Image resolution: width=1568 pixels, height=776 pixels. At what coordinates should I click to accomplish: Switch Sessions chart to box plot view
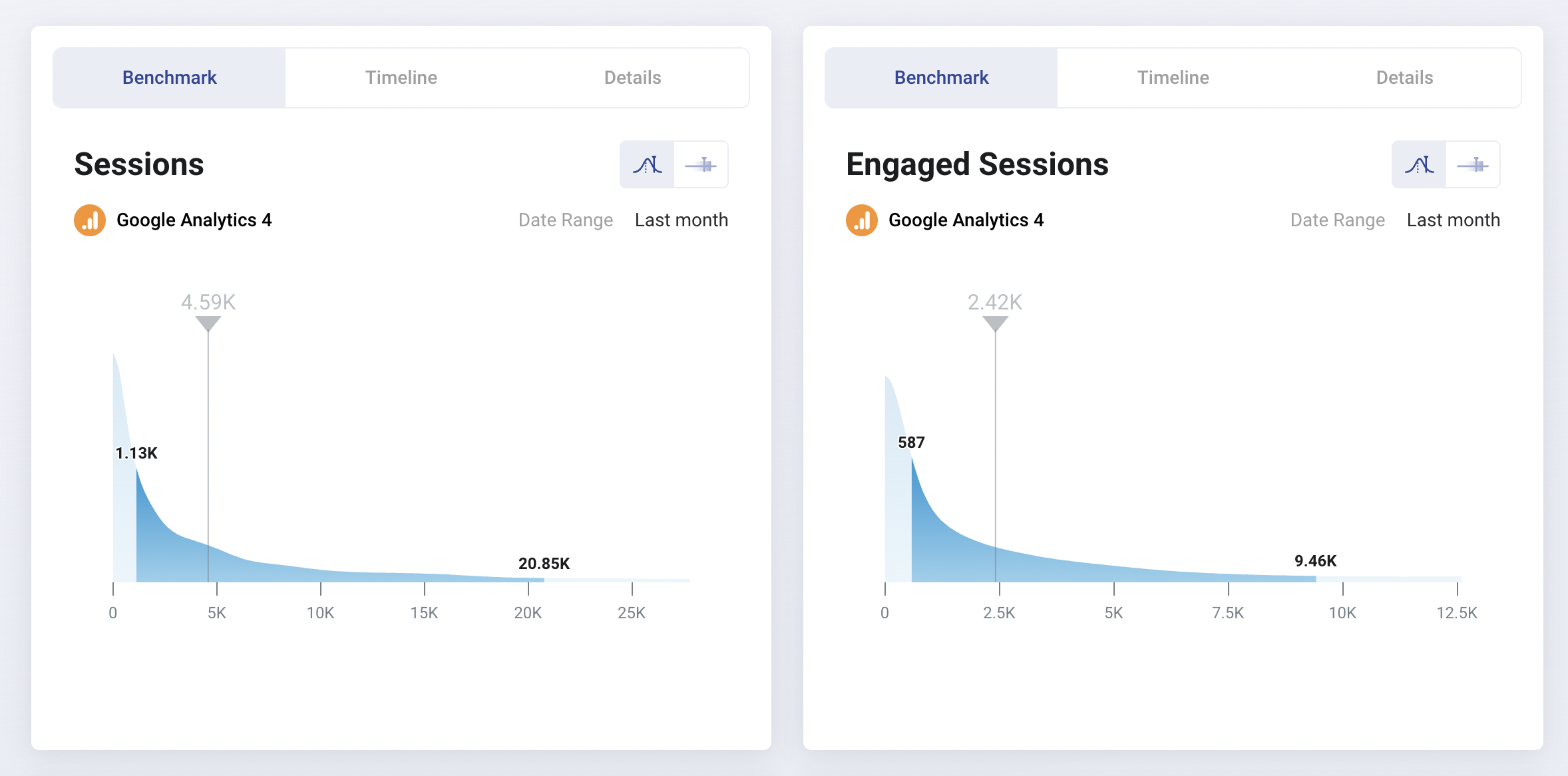click(x=701, y=164)
